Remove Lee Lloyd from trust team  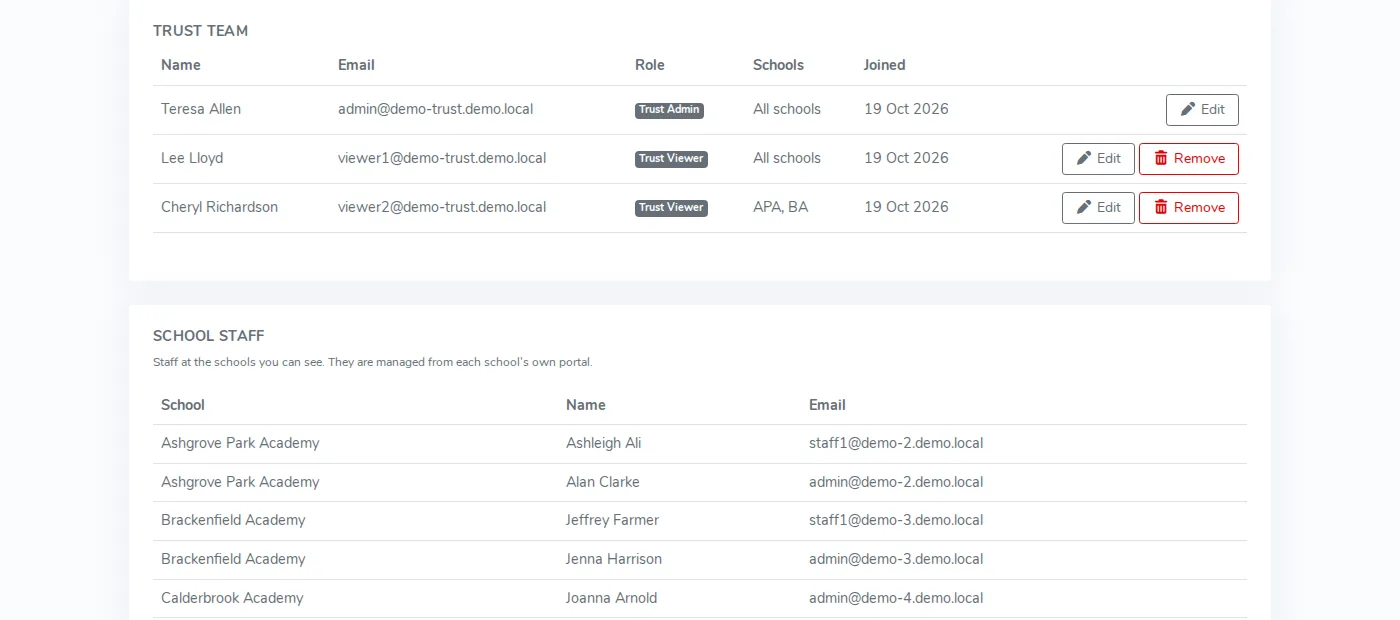[1189, 159]
